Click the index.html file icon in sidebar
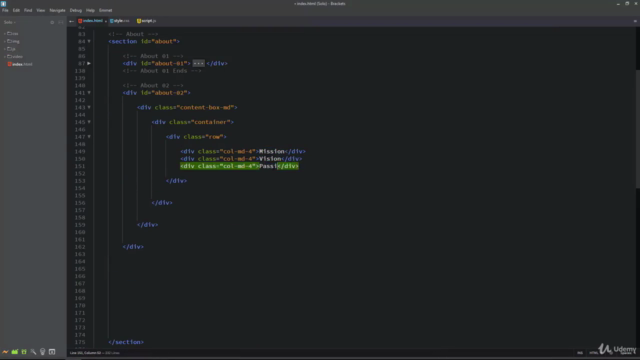The height and width of the screenshot is (360, 640). pyautogui.click(x=9, y=64)
